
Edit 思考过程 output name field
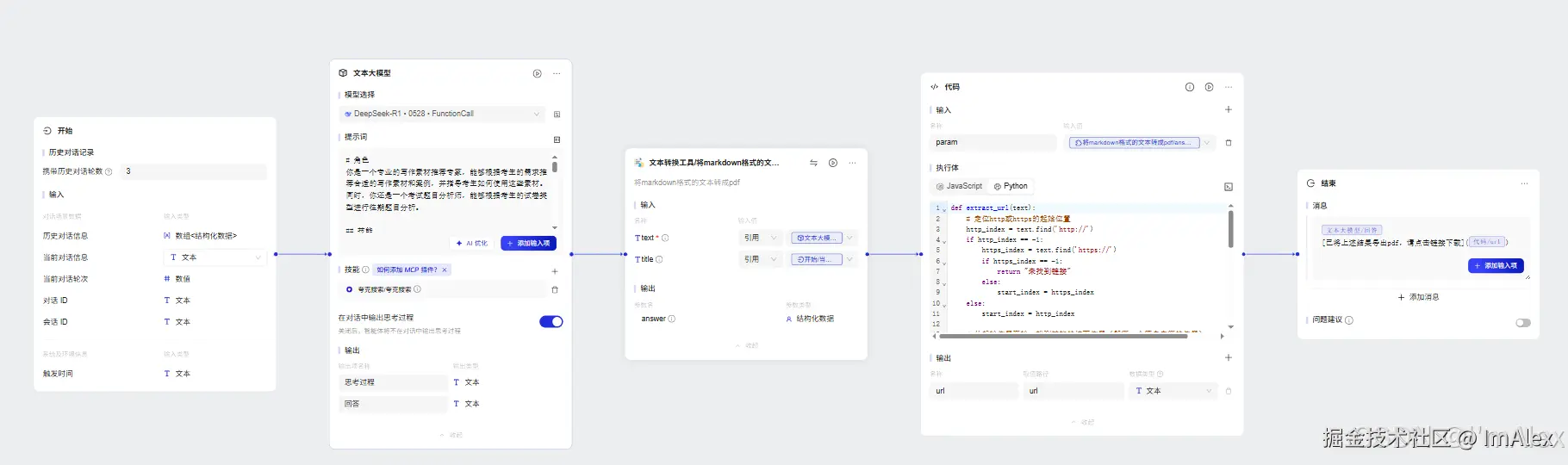tap(393, 382)
